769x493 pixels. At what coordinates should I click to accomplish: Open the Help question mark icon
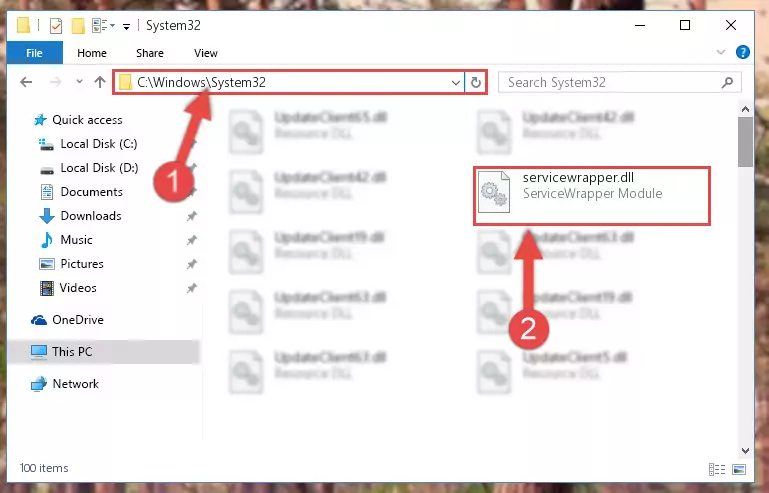pos(743,52)
